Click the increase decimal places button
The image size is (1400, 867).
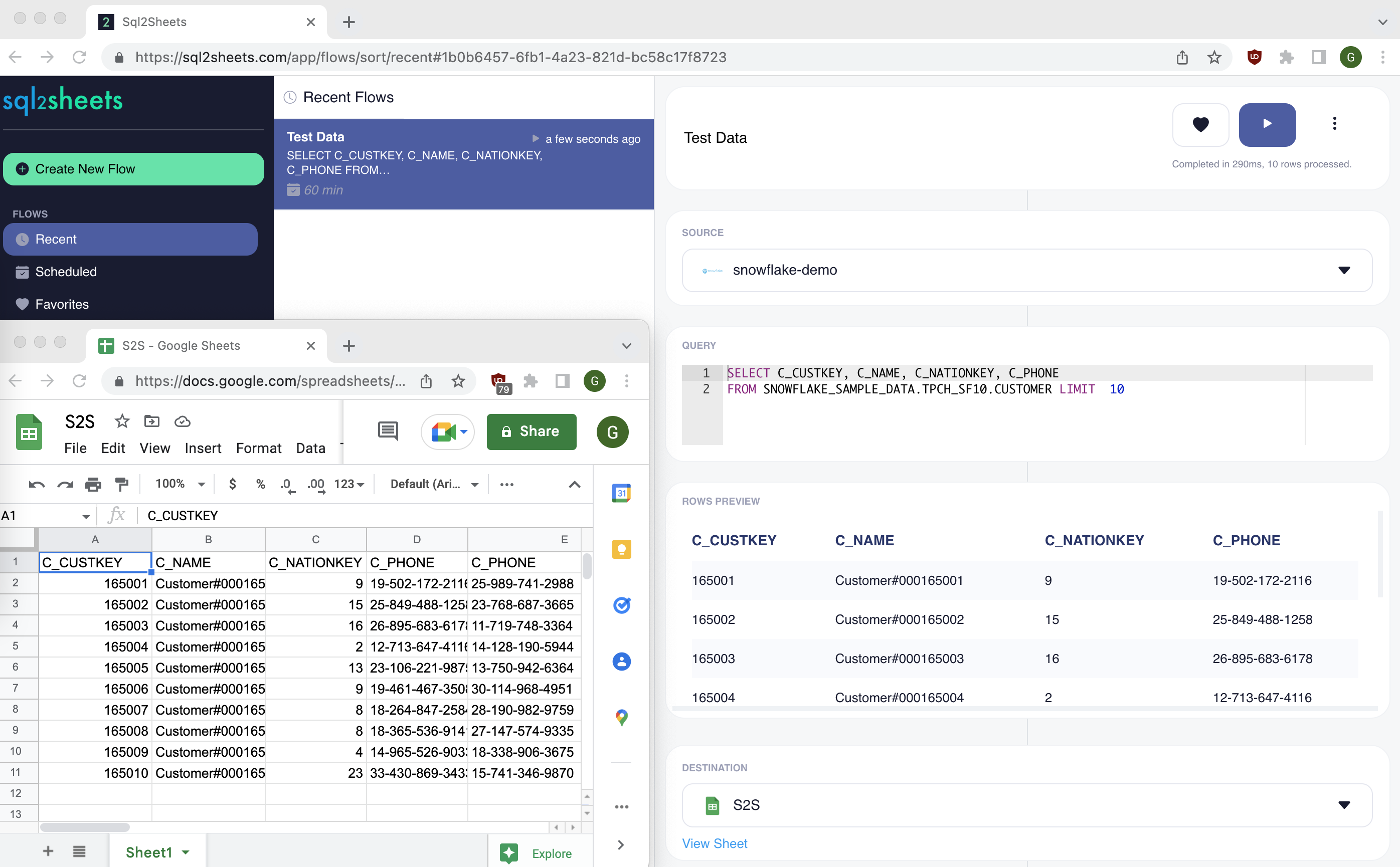tap(316, 485)
